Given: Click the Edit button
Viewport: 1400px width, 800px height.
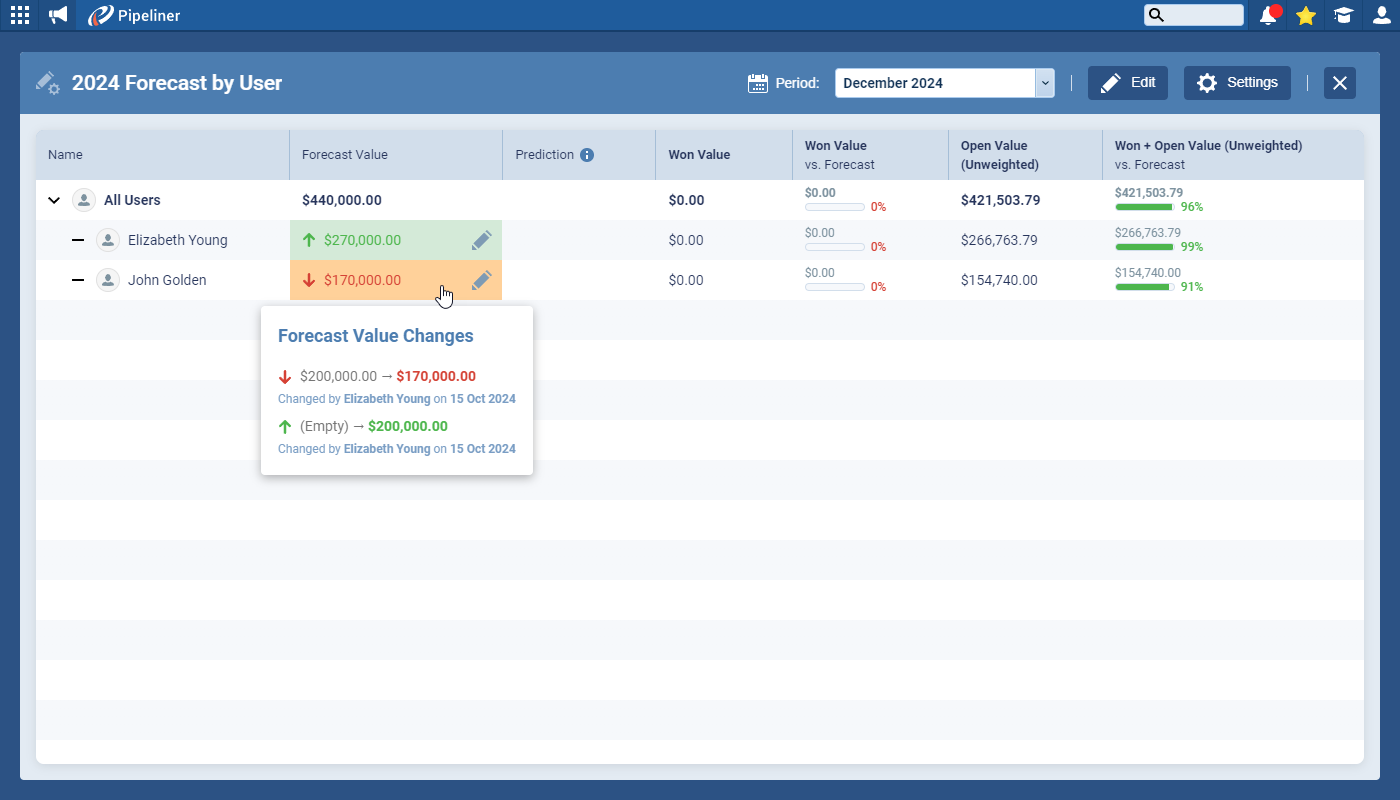Looking at the screenshot, I should (1127, 83).
